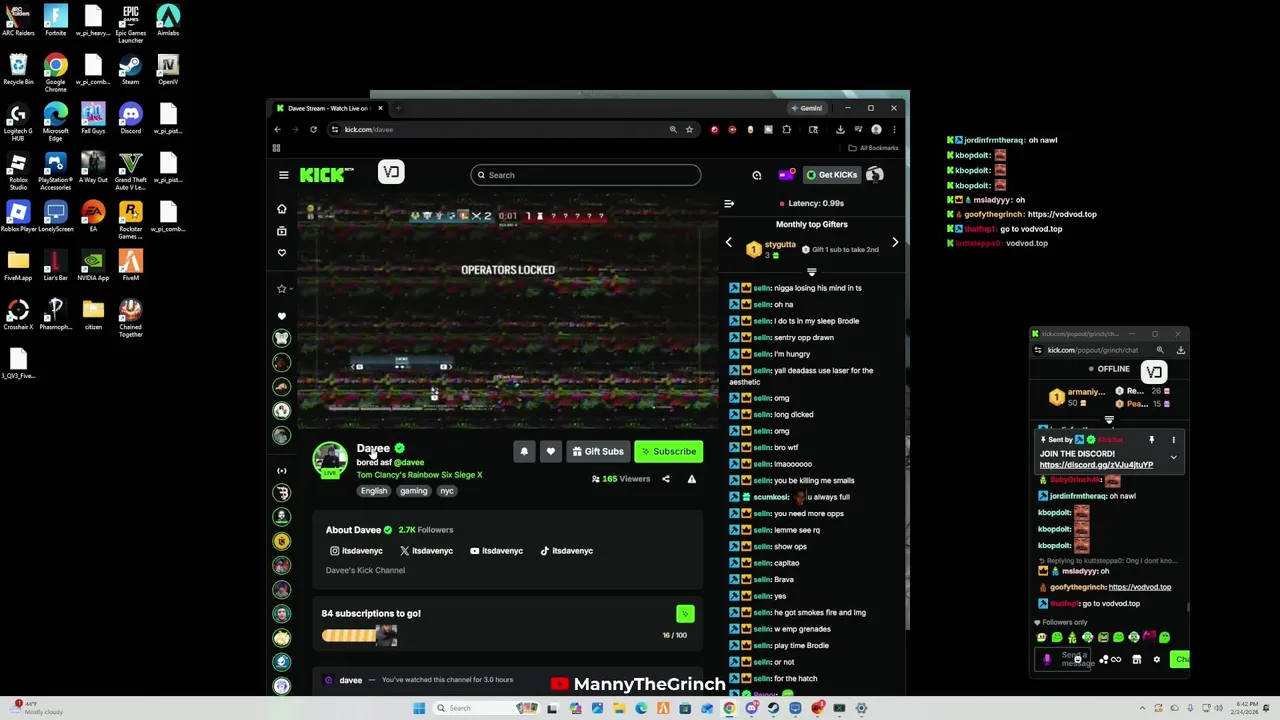Open All Bookmarks folder
Screen dimensions: 1280x720
[x=873, y=148]
